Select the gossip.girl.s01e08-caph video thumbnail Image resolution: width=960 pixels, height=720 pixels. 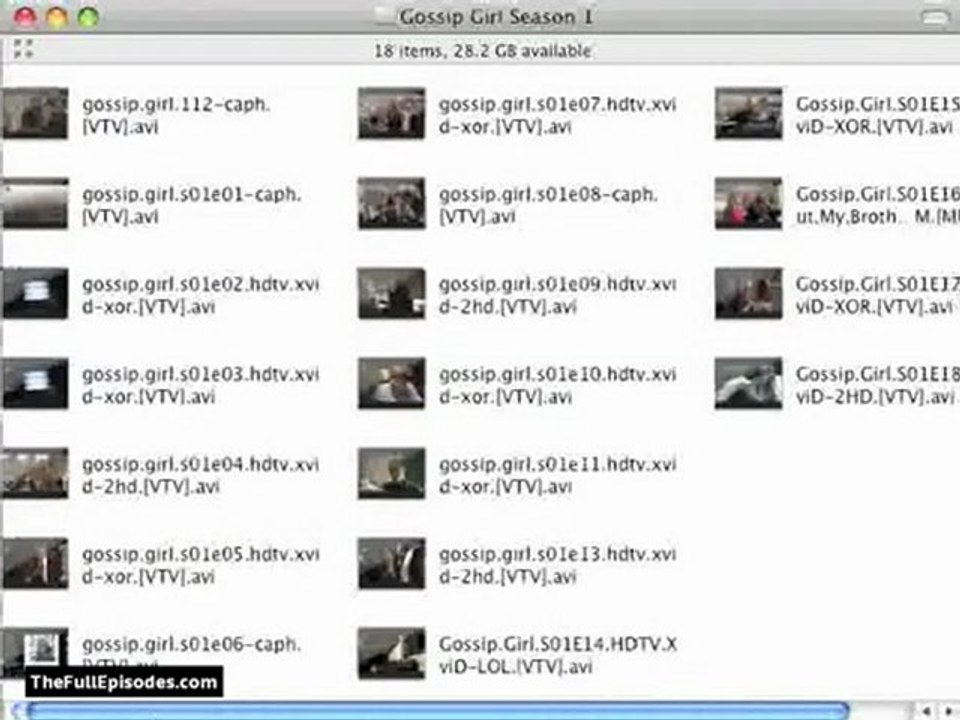coord(391,203)
